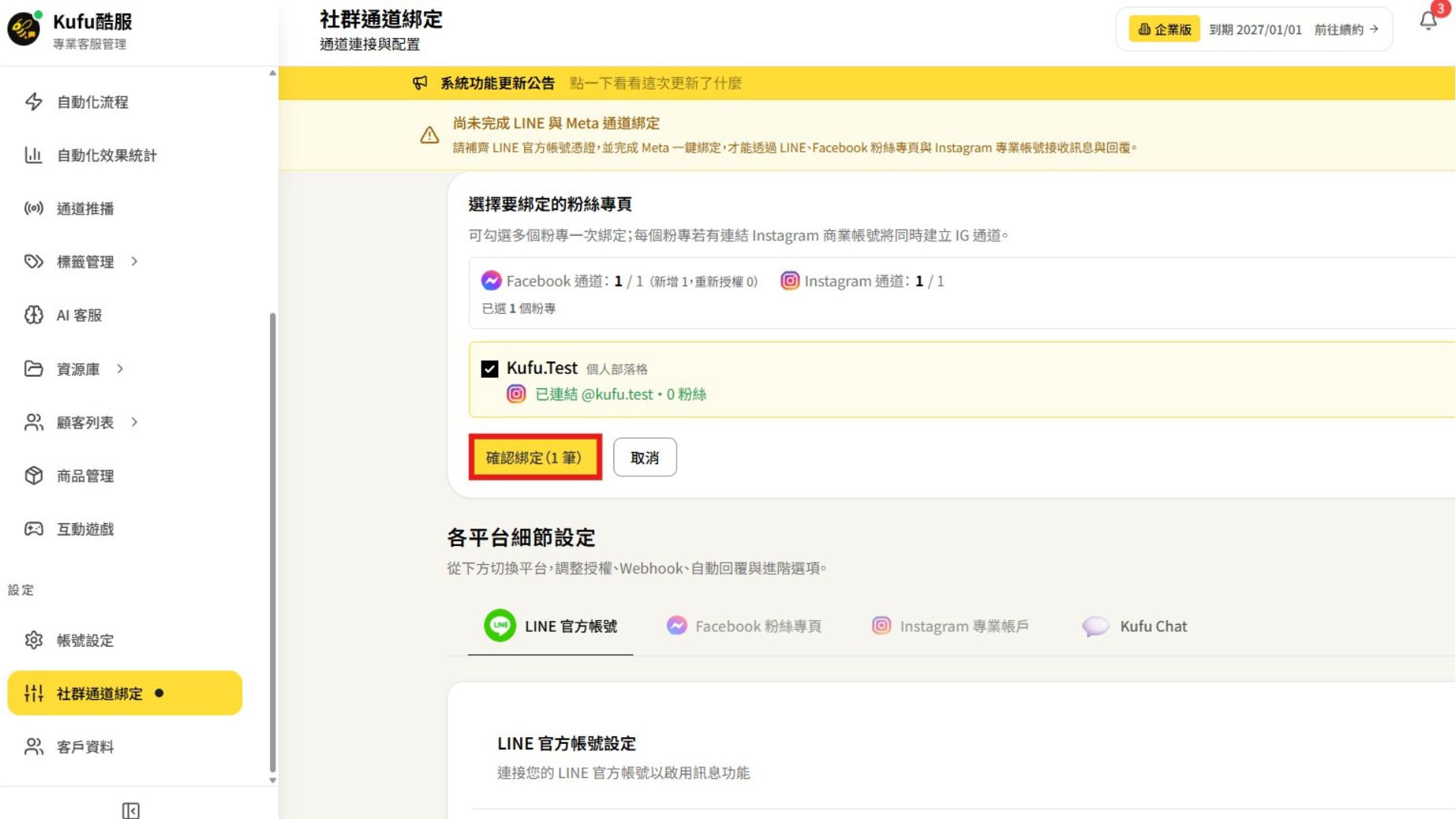The width and height of the screenshot is (1456, 819).
Task: Switch to Instagram 專業帳戶 tab
Action: click(x=950, y=626)
